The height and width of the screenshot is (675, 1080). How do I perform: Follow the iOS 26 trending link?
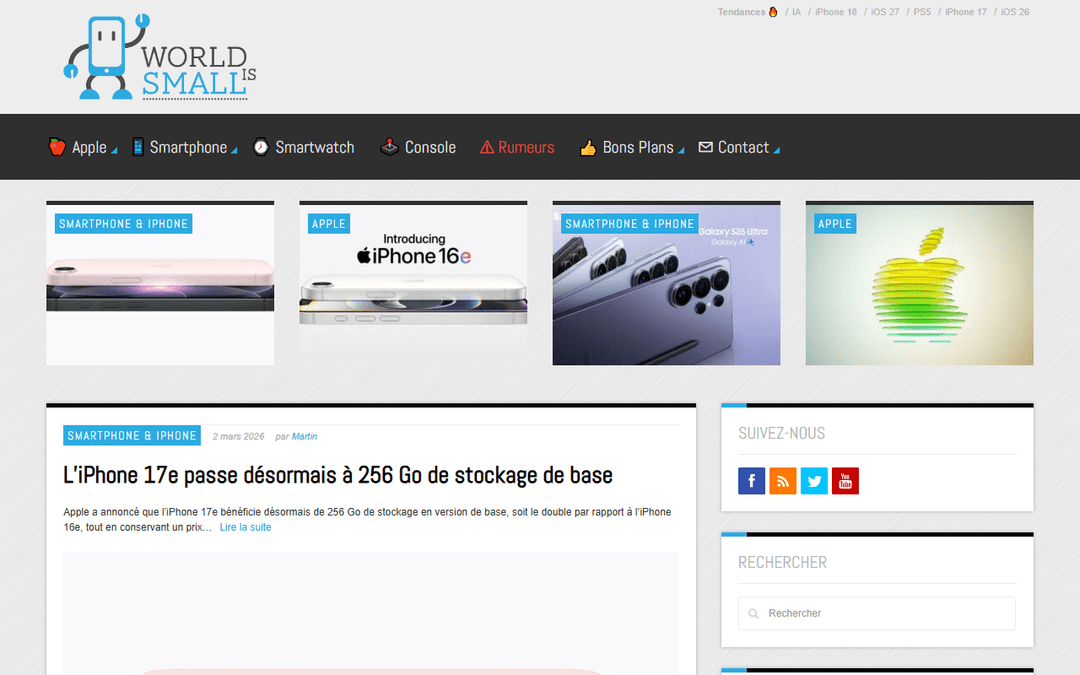[x=1015, y=12]
